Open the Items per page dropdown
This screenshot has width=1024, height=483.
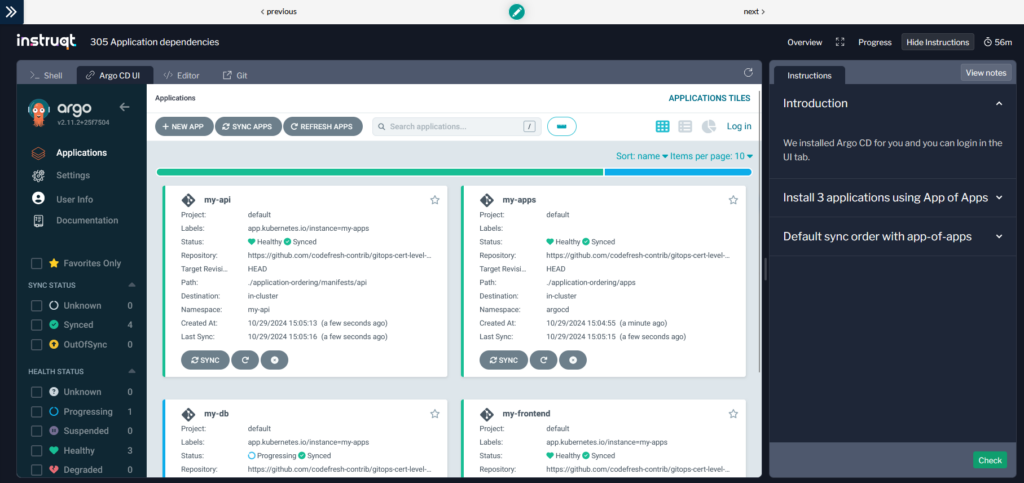click(712, 156)
